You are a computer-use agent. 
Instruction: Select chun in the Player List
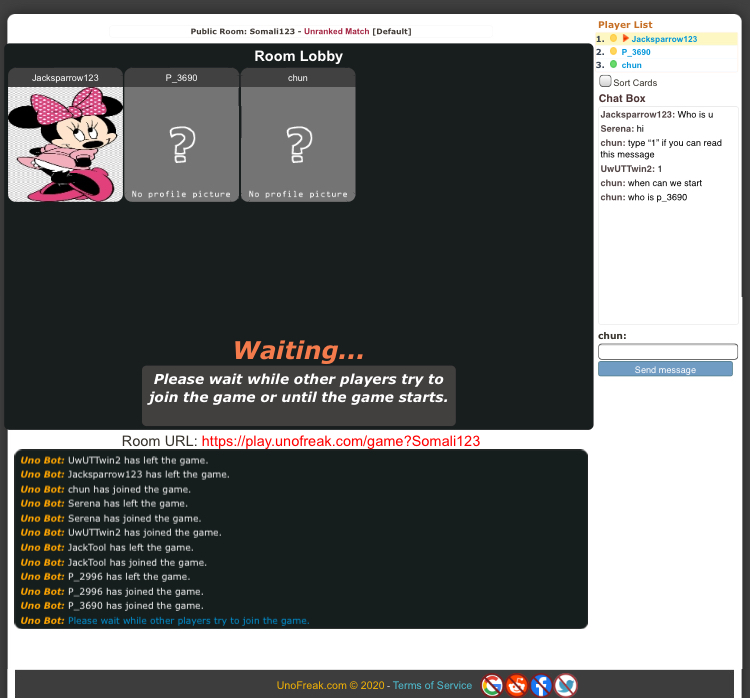632,65
